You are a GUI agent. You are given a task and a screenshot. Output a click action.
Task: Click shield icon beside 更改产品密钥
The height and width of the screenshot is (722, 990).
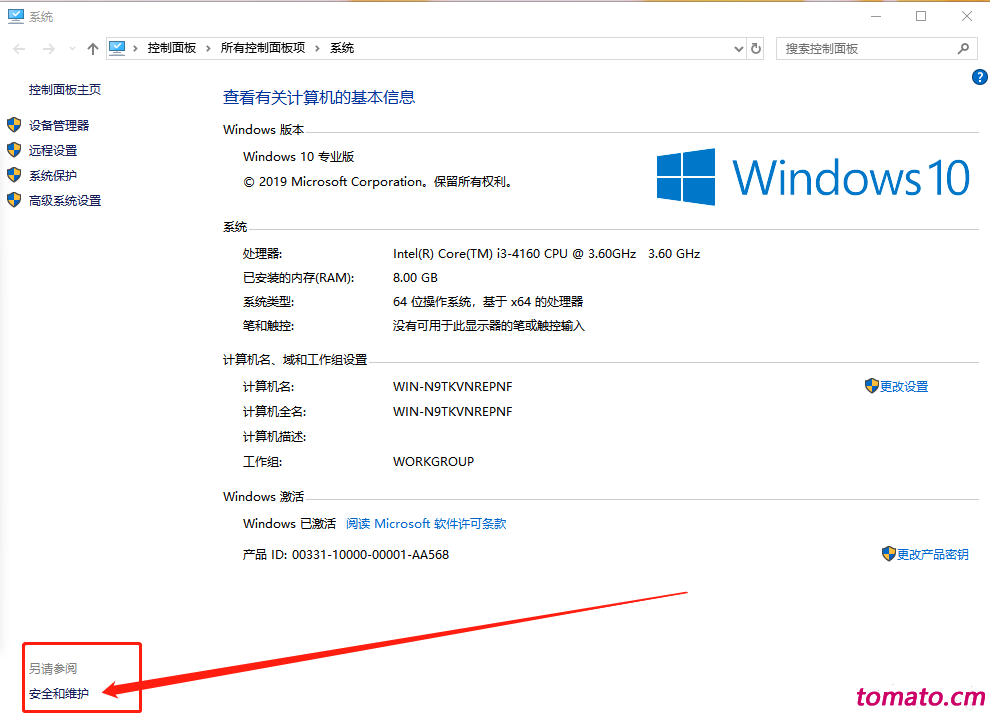point(888,553)
